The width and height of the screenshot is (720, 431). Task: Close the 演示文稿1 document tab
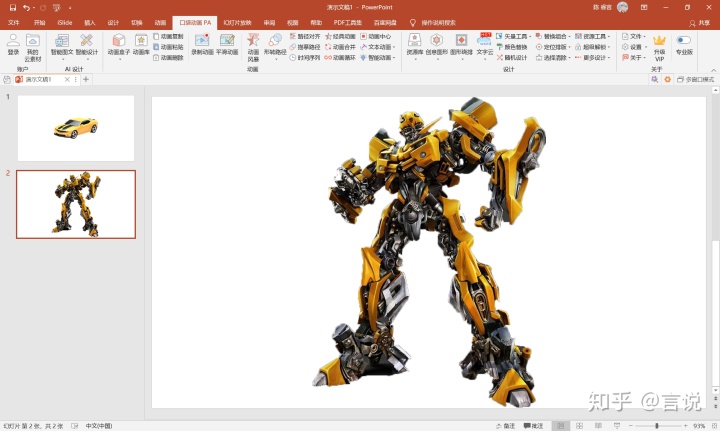(x=67, y=79)
